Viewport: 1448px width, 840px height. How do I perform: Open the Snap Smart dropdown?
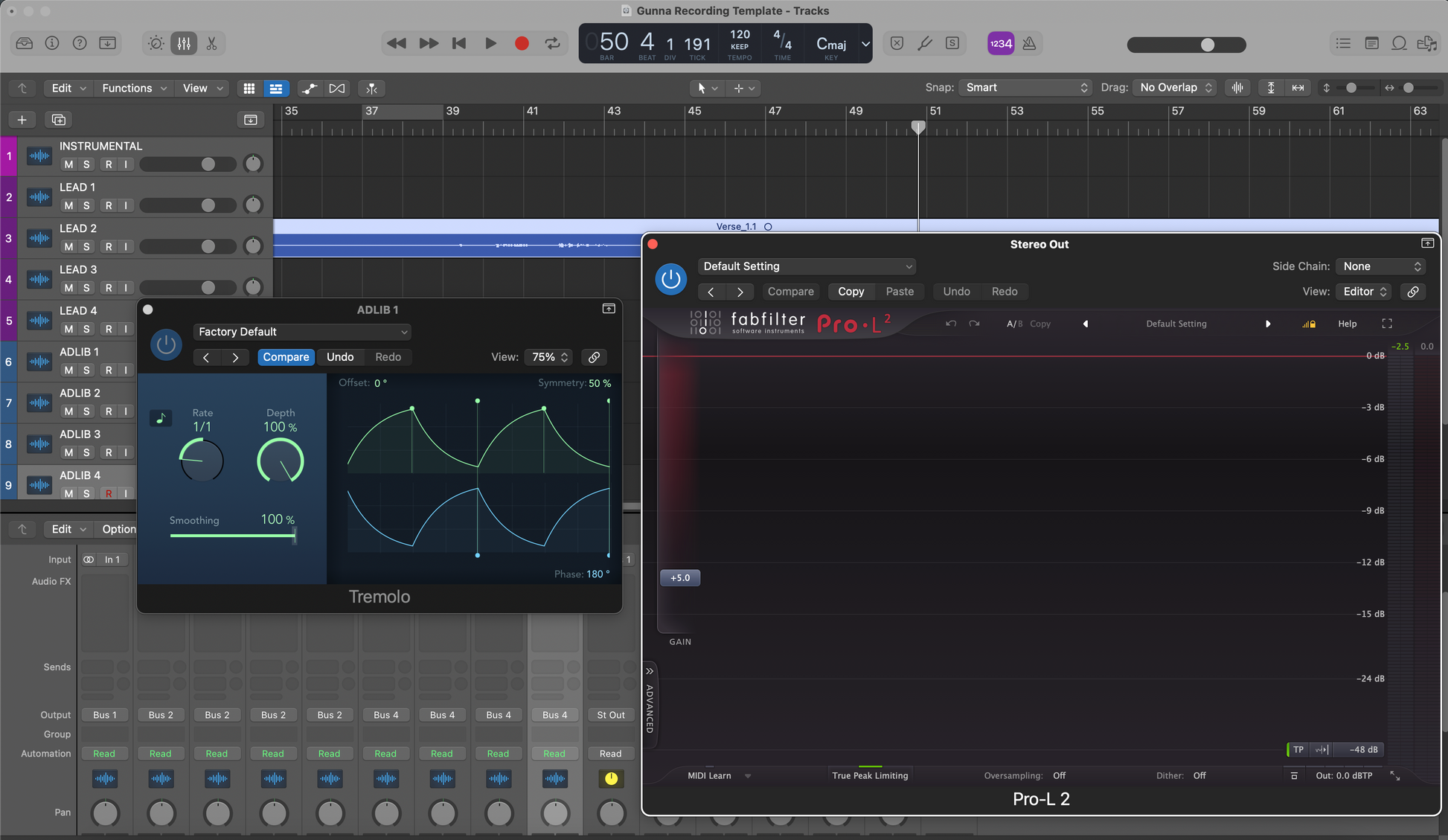(x=1025, y=88)
